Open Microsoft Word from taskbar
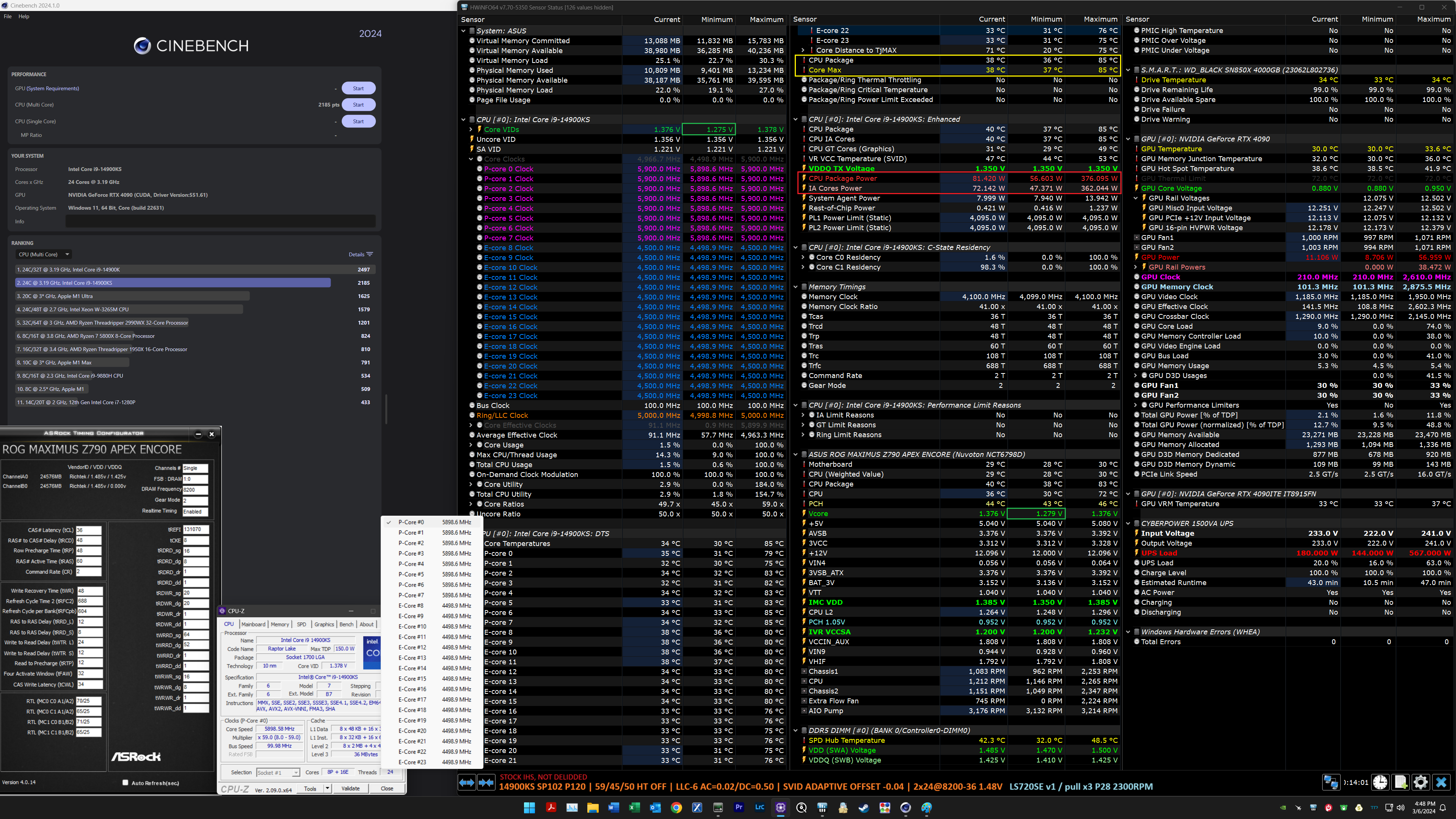Viewport: 1456px width, 819px height. point(613,807)
